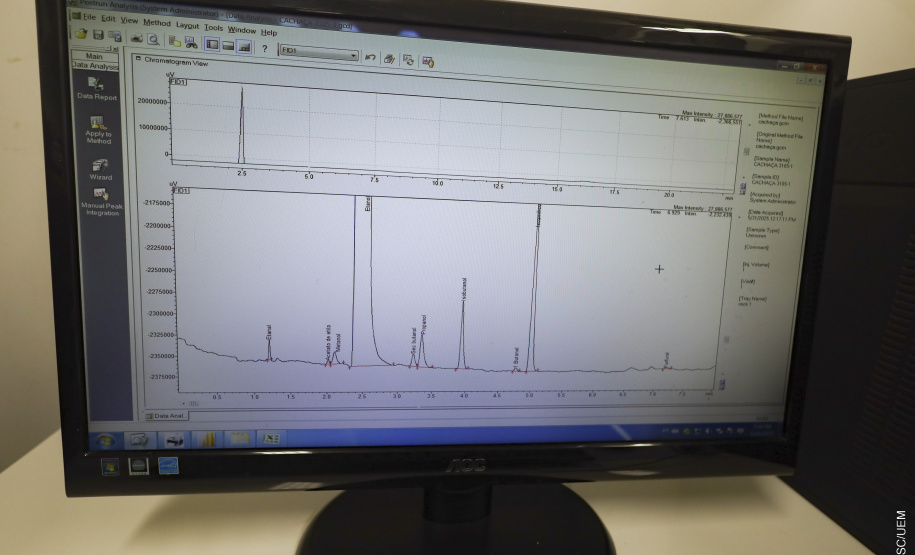
Task: Click the save-as icon beside the floppy disk
Action: tap(114, 37)
